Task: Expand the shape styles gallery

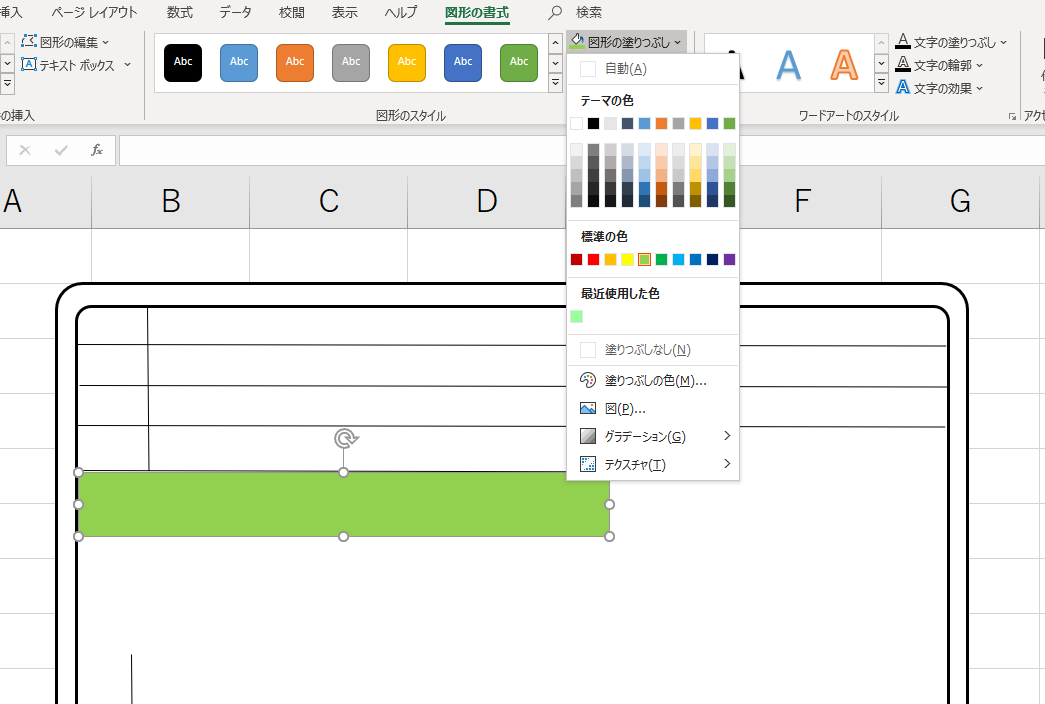Action: tap(555, 84)
